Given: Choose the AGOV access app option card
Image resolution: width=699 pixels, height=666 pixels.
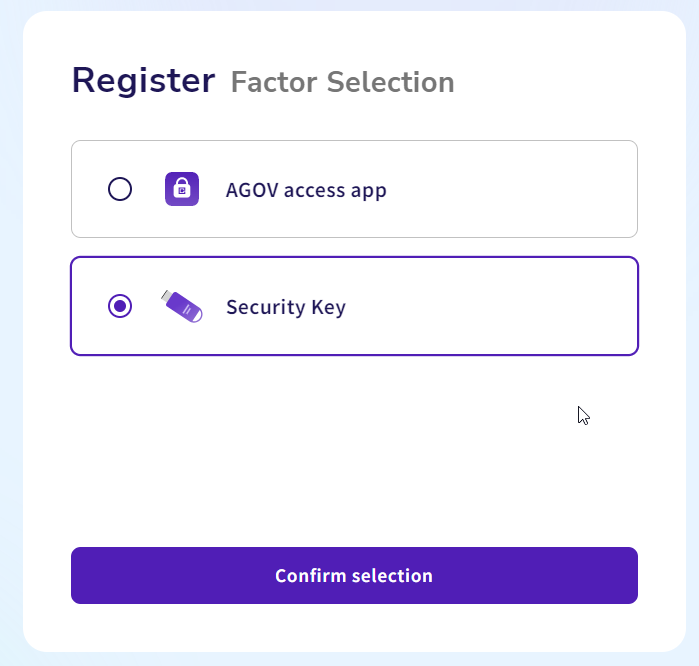Looking at the screenshot, I should click(354, 189).
